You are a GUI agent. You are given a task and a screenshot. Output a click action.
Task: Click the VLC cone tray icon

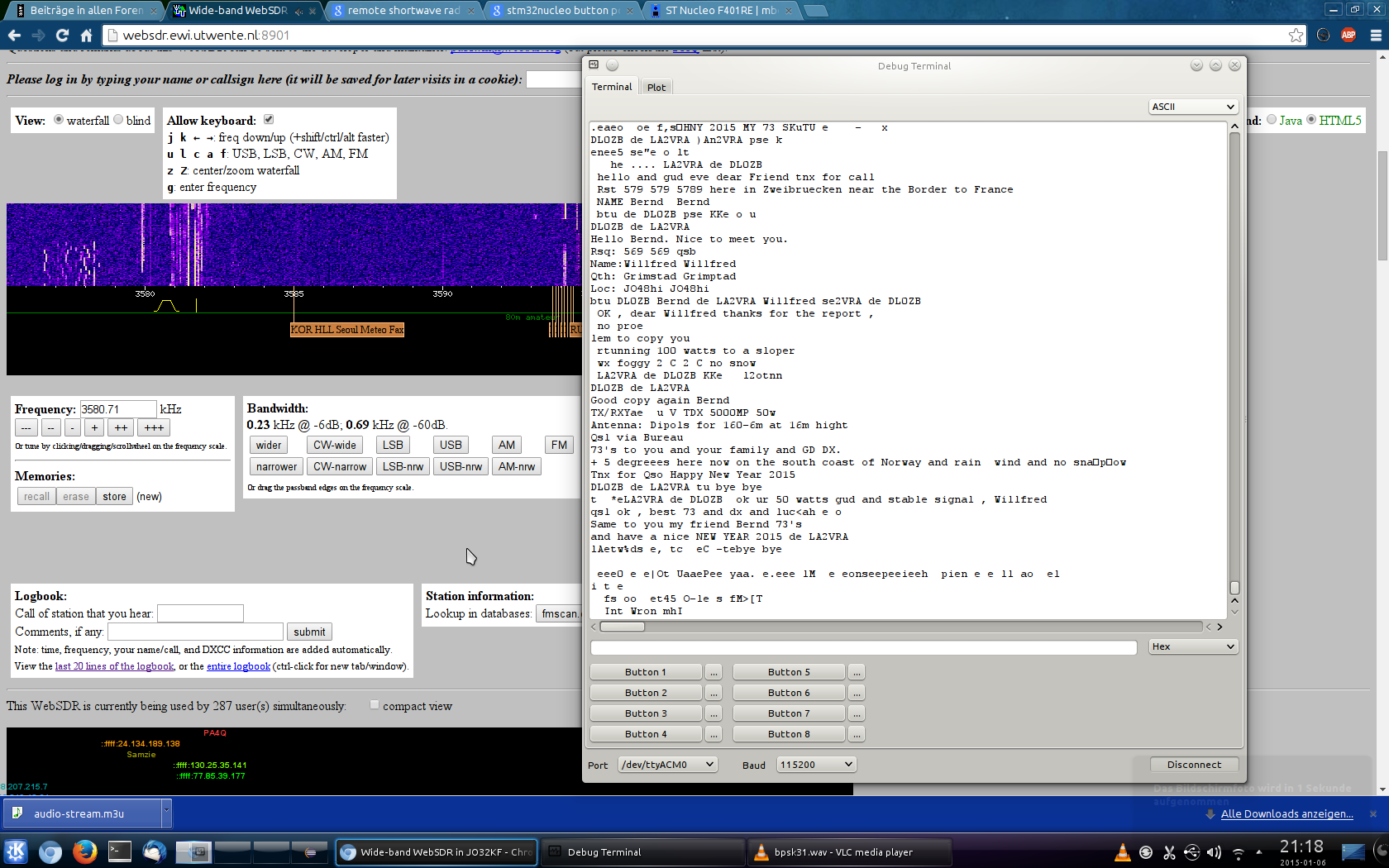coord(1122,852)
